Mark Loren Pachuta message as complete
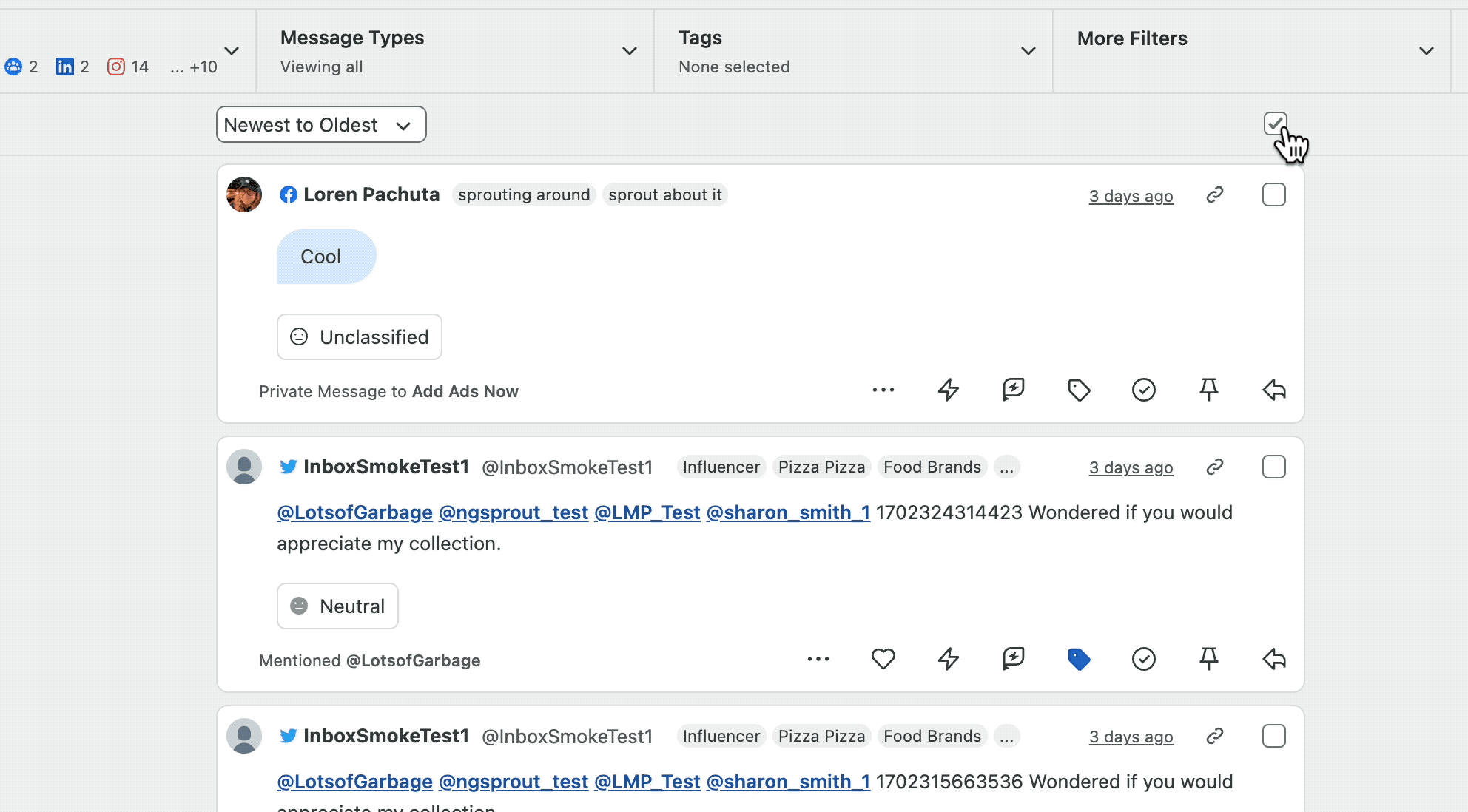1468x812 pixels. [1144, 390]
